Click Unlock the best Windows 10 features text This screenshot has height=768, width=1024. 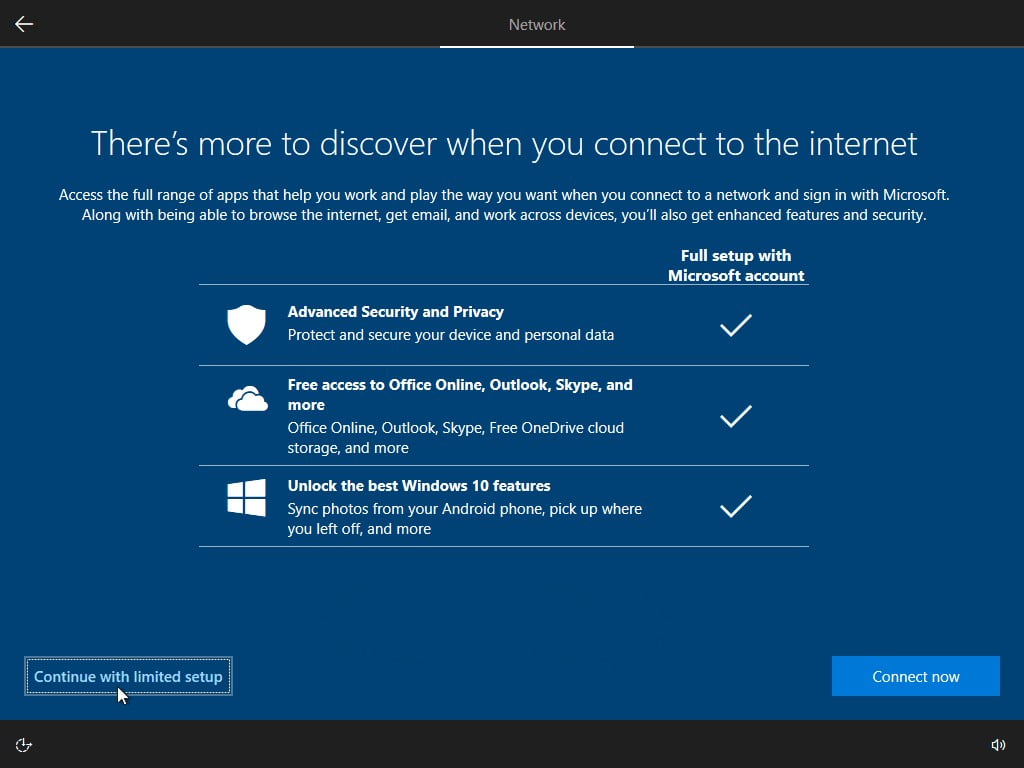[x=418, y=485]
